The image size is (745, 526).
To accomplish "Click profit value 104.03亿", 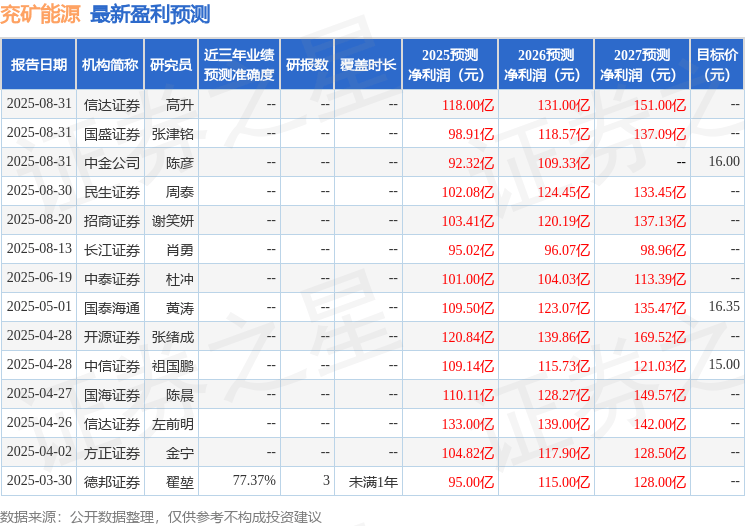I will [564, 279].
